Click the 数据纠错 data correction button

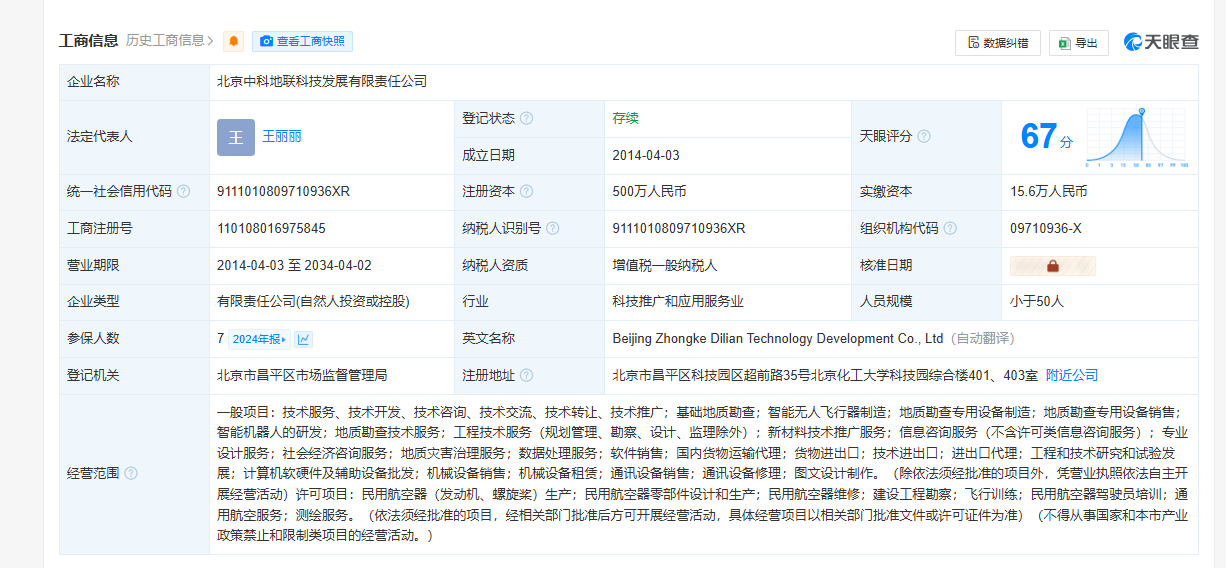pos(997,43)
